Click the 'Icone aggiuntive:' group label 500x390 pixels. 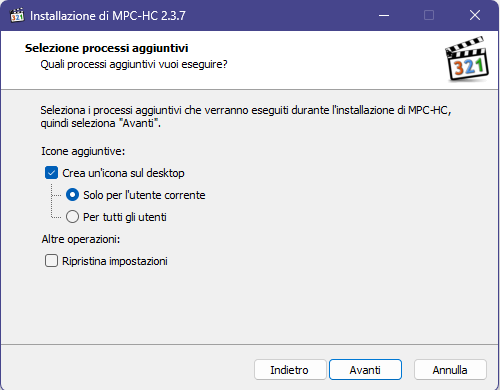tap(83, 151)
